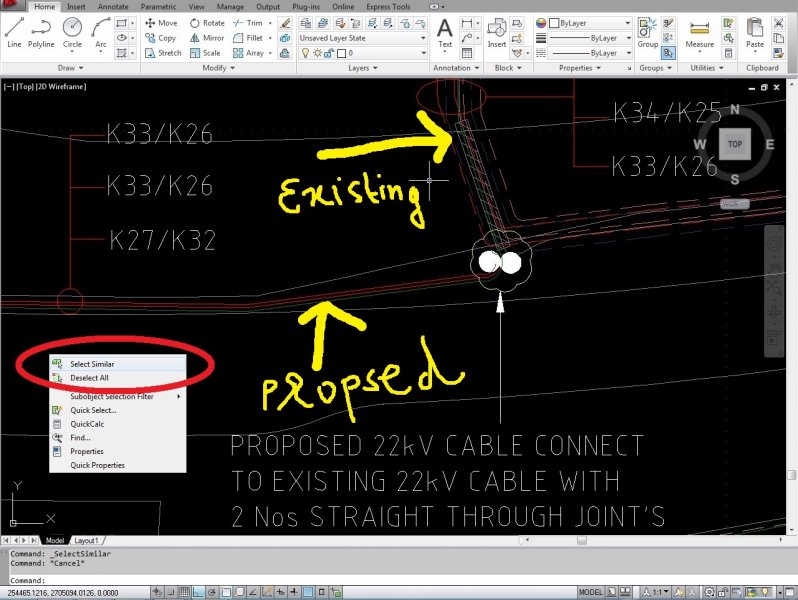This screenshot has height=600, width=798.
Task: Click the Layer Properties icon
Action: [305, 23]
